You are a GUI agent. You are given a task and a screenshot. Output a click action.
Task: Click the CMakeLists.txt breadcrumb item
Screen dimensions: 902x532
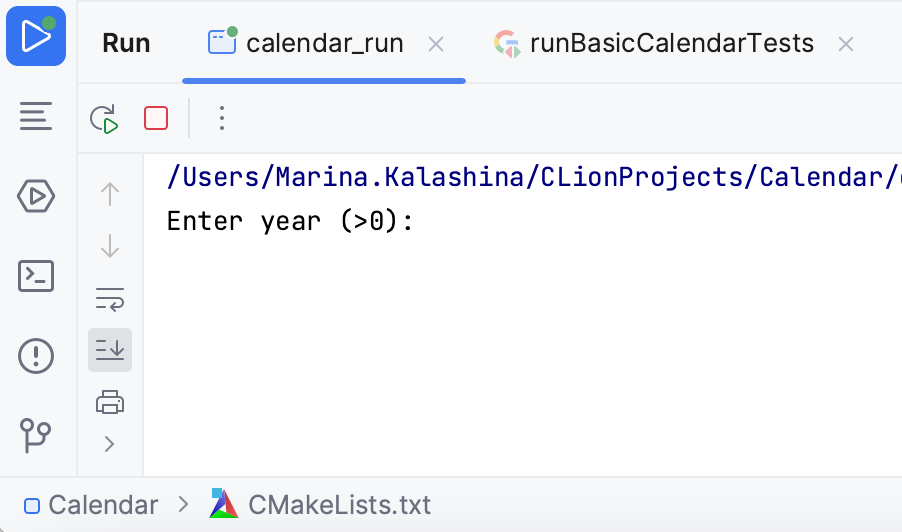[x=339, y=505]
